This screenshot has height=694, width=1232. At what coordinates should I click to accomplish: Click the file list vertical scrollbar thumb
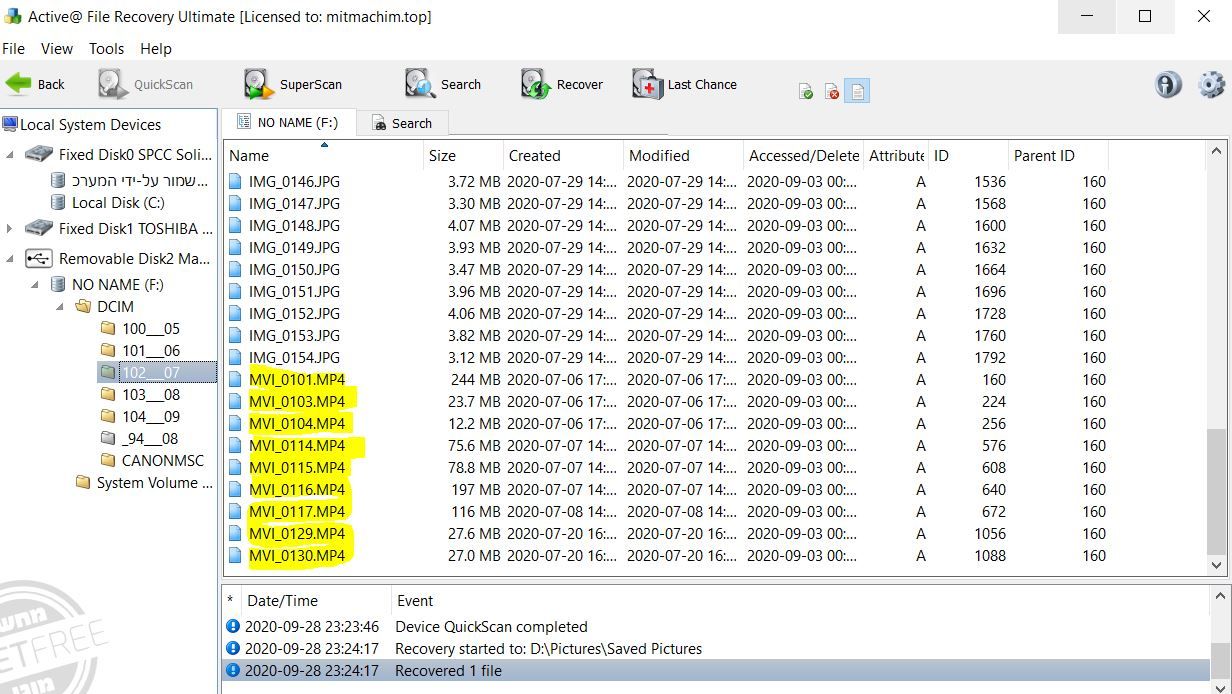click(x=1216, y=490)
